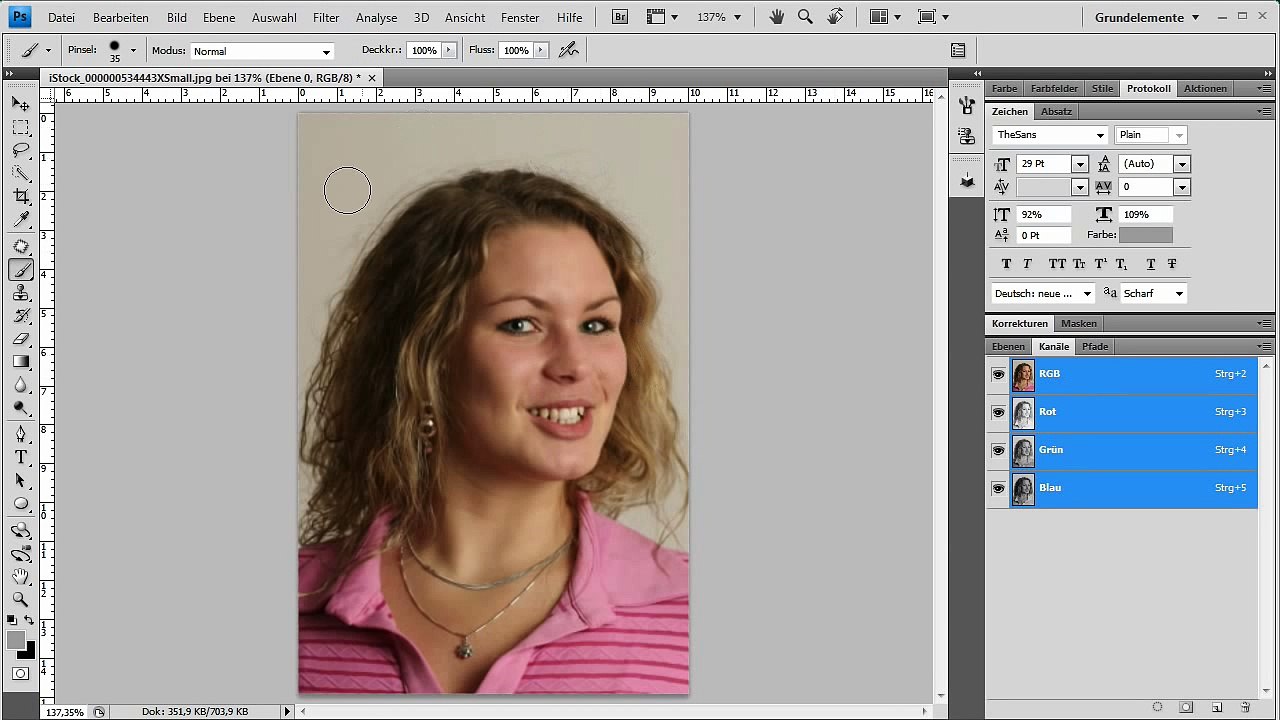Click the background color swatch
Viewport: 1280px width, 720px height.
coord(28,651)
